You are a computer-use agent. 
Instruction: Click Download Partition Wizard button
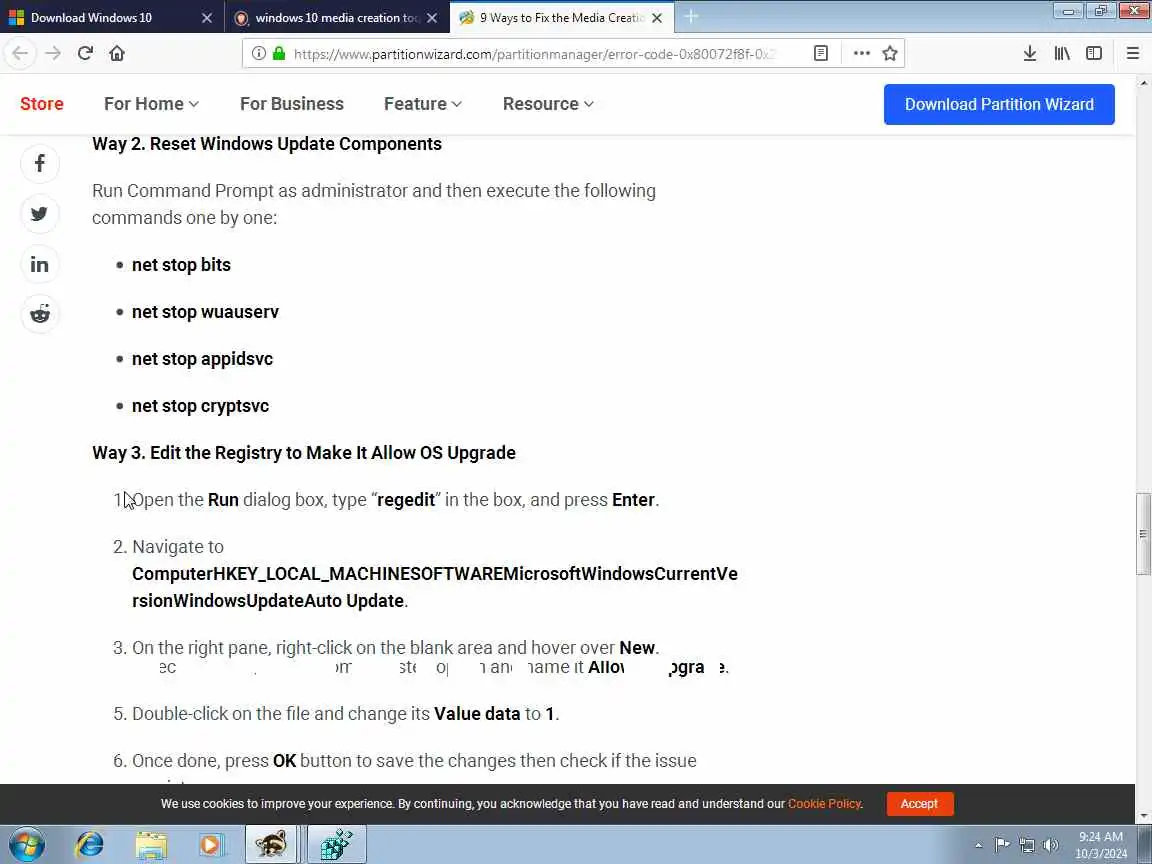click(999, 104)
